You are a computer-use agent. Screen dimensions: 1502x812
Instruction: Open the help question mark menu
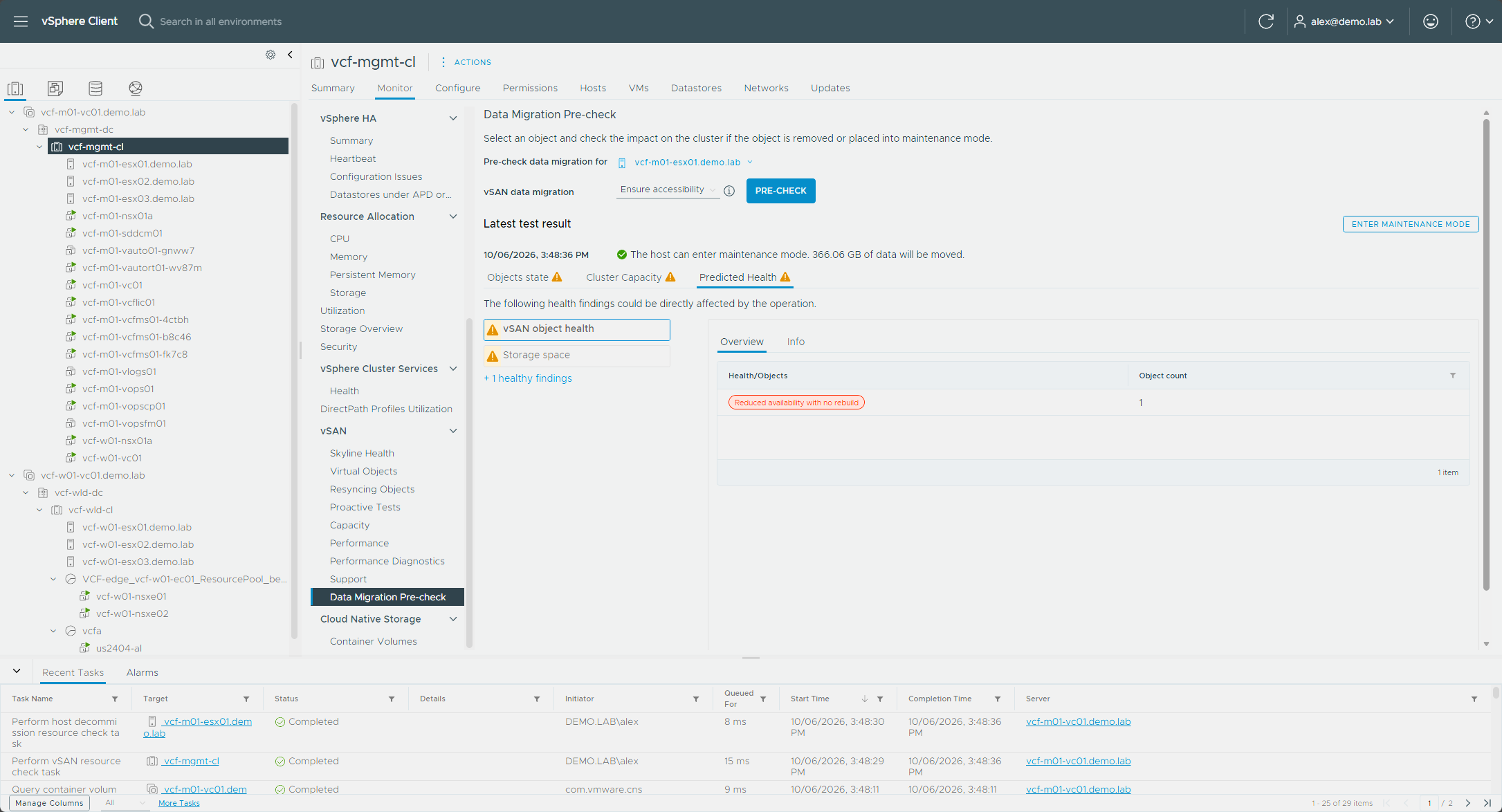tap(1478, 21)
